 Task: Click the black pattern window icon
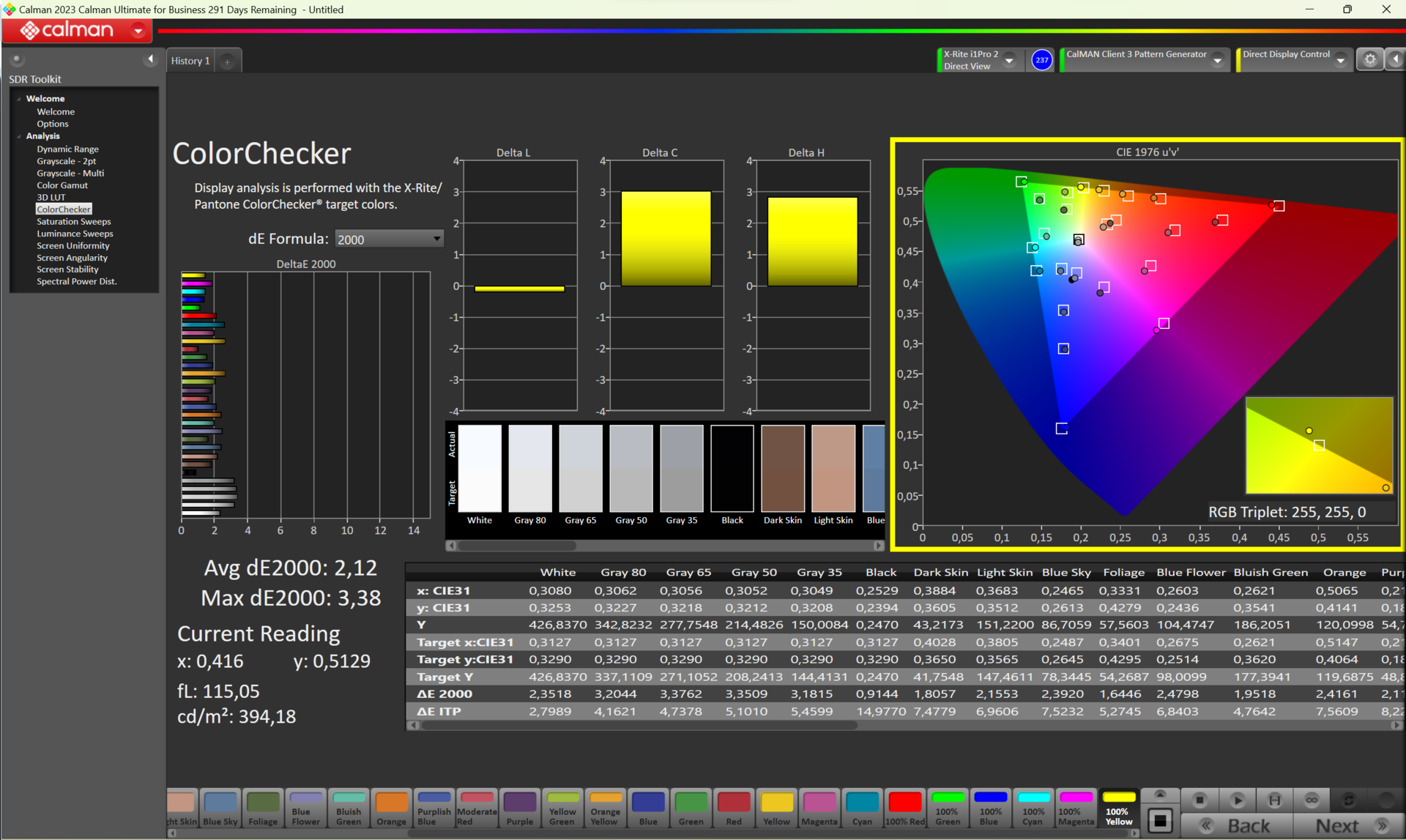(1160, 820)
